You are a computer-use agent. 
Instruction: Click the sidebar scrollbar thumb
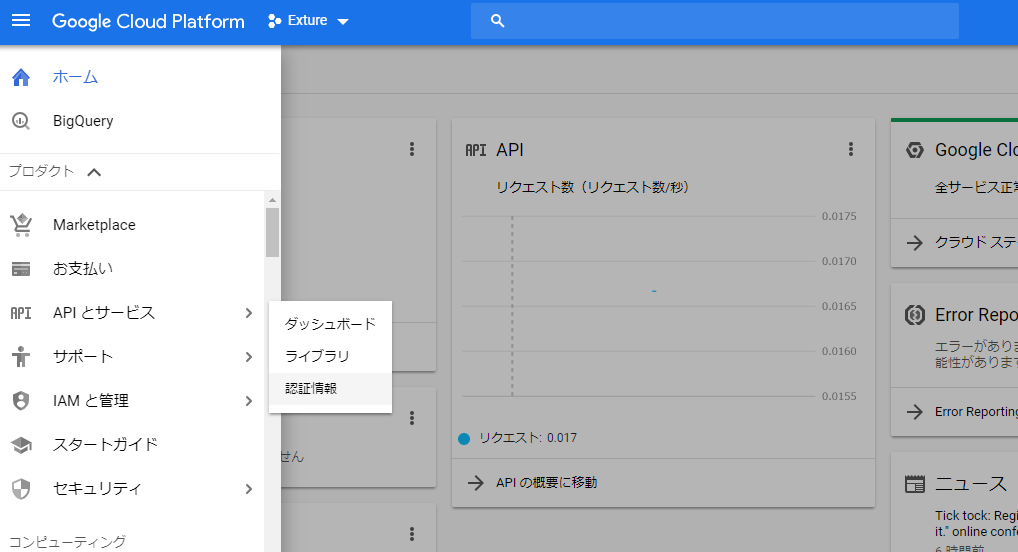click(272, 232)
